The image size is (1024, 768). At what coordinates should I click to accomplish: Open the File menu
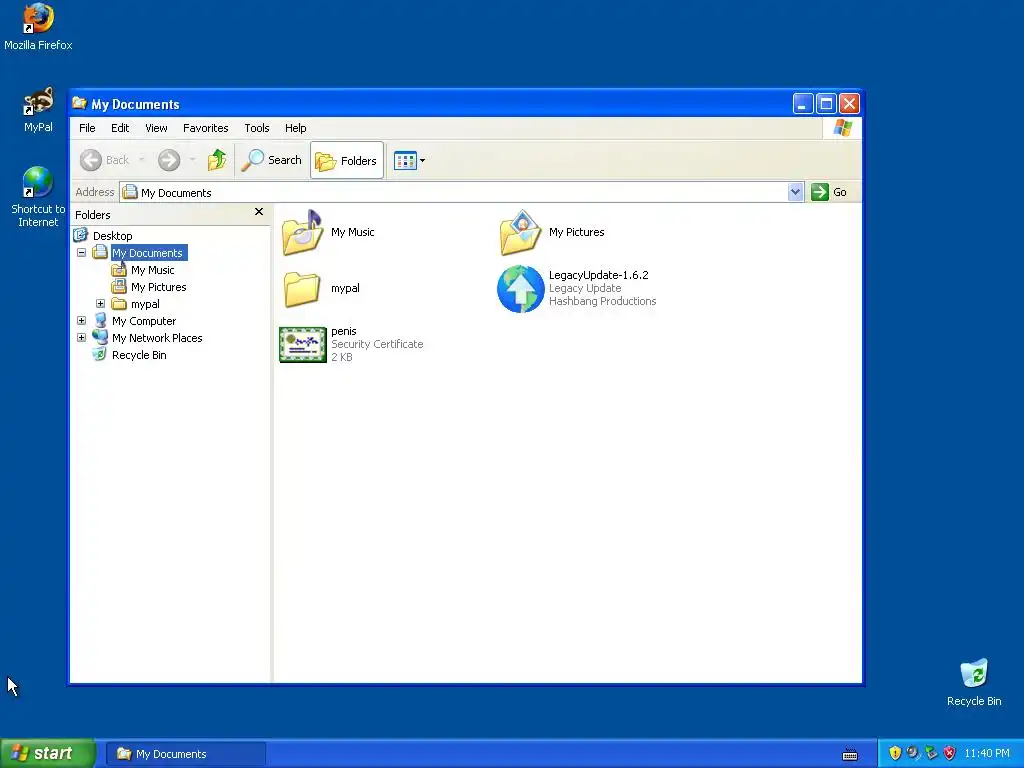click(87, 128)
